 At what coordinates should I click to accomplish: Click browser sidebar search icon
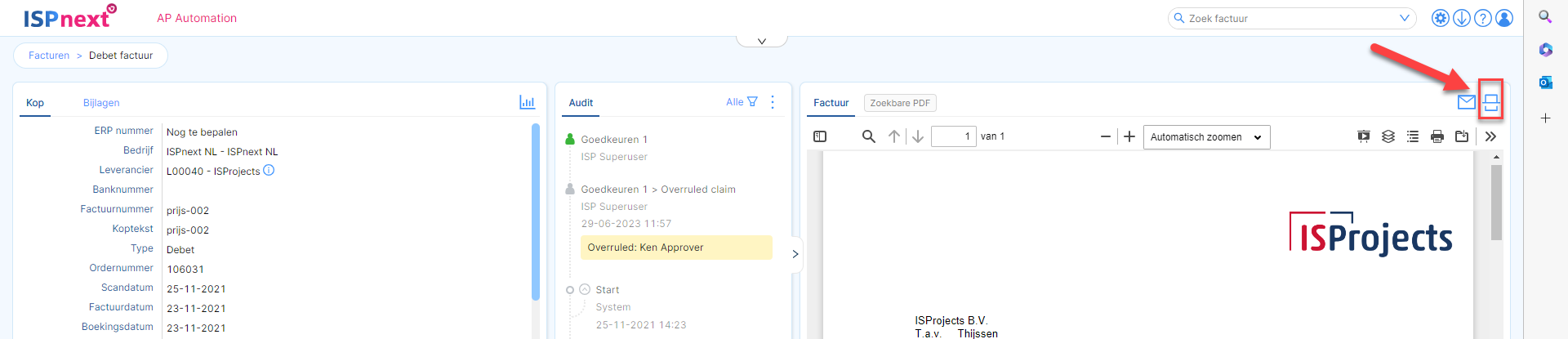click(1545, 16)
